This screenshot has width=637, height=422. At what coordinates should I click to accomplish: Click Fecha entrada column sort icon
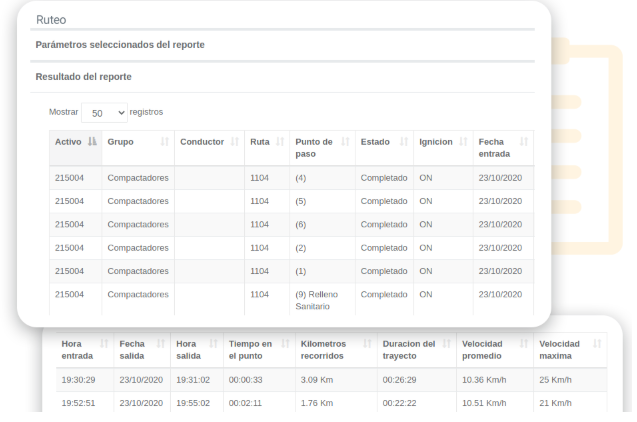524,142
